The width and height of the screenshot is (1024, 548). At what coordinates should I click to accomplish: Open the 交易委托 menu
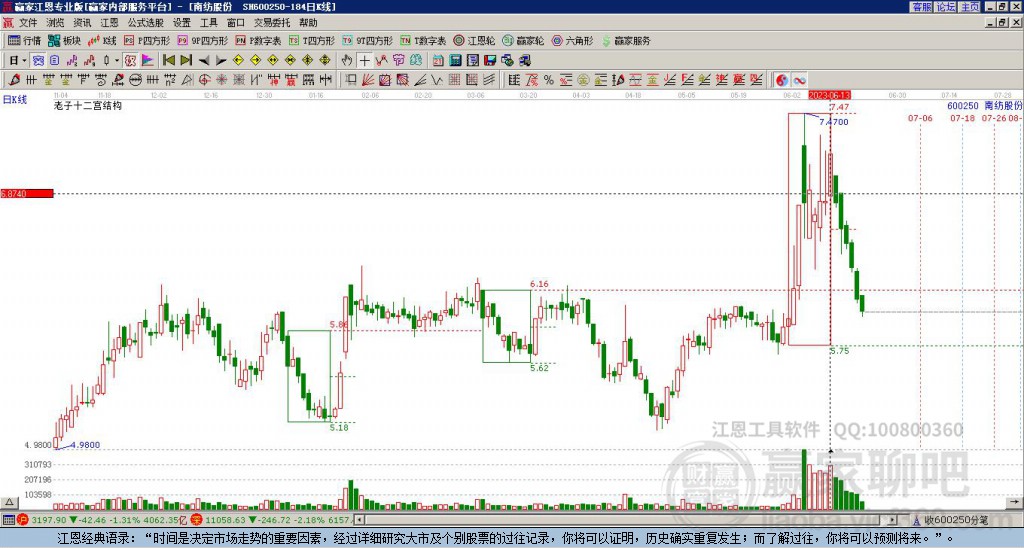tap(272, 23)
